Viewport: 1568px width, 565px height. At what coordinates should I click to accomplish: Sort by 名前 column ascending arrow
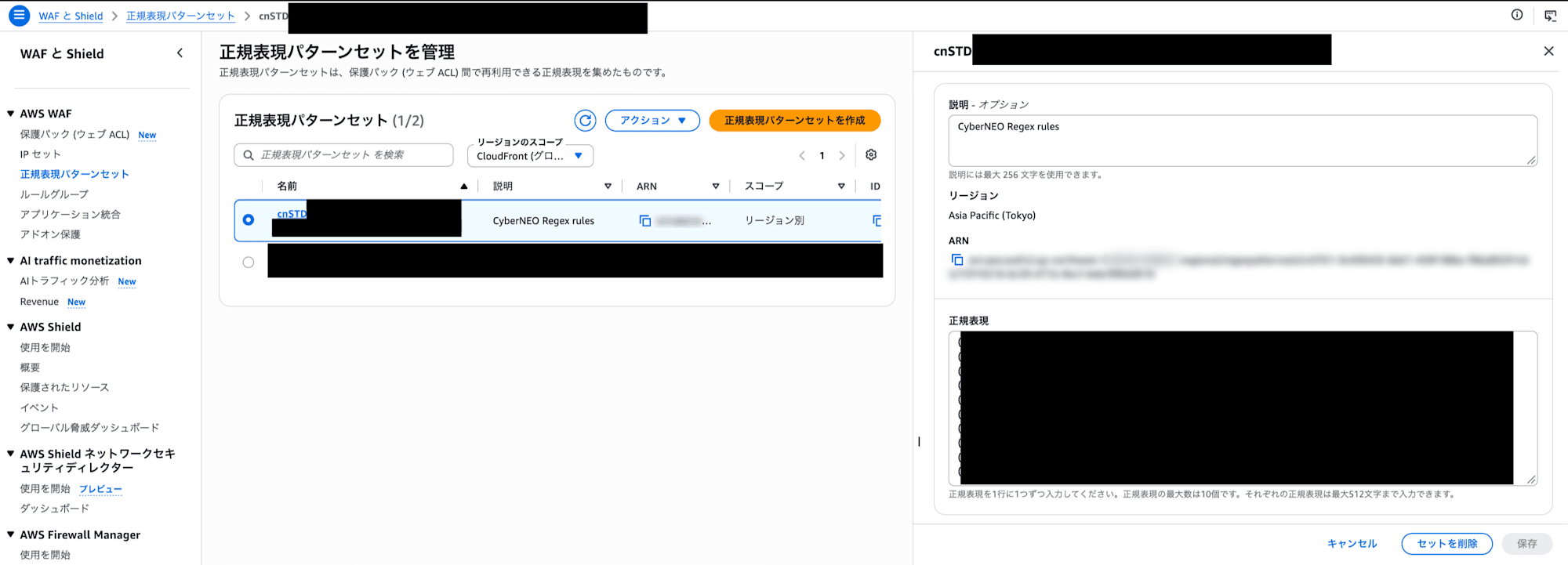(464, 187)
